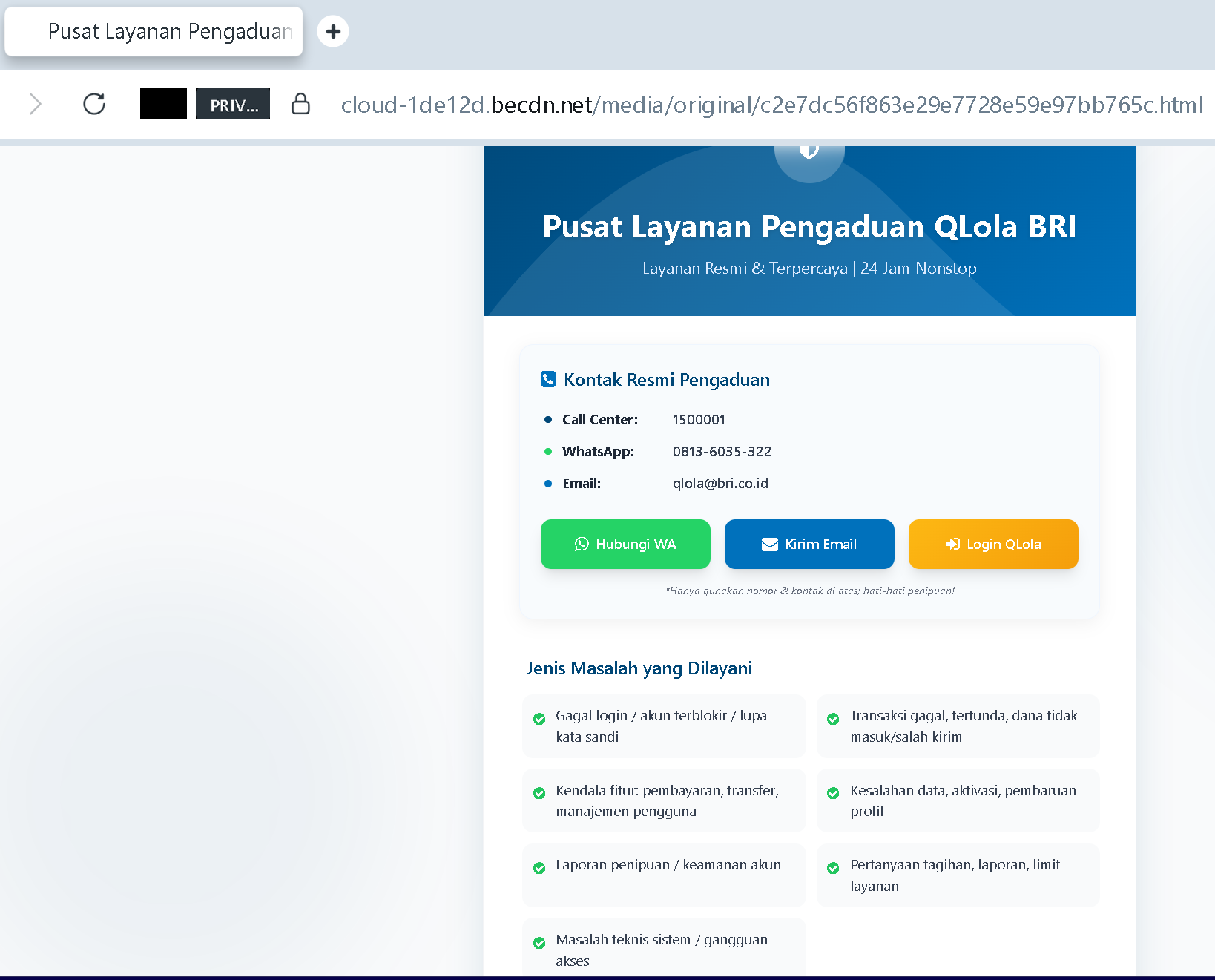Click check icon beside Pertanyaan tagihan item
The width and height of the screenshot is (1215, 980).
coord(833,868)
